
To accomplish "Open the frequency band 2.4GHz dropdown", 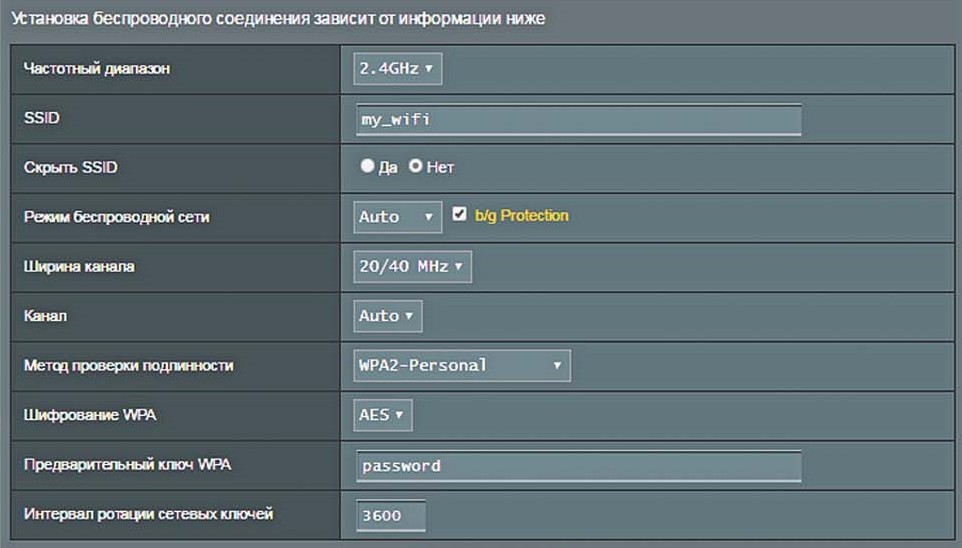I will tap(397, 69).
